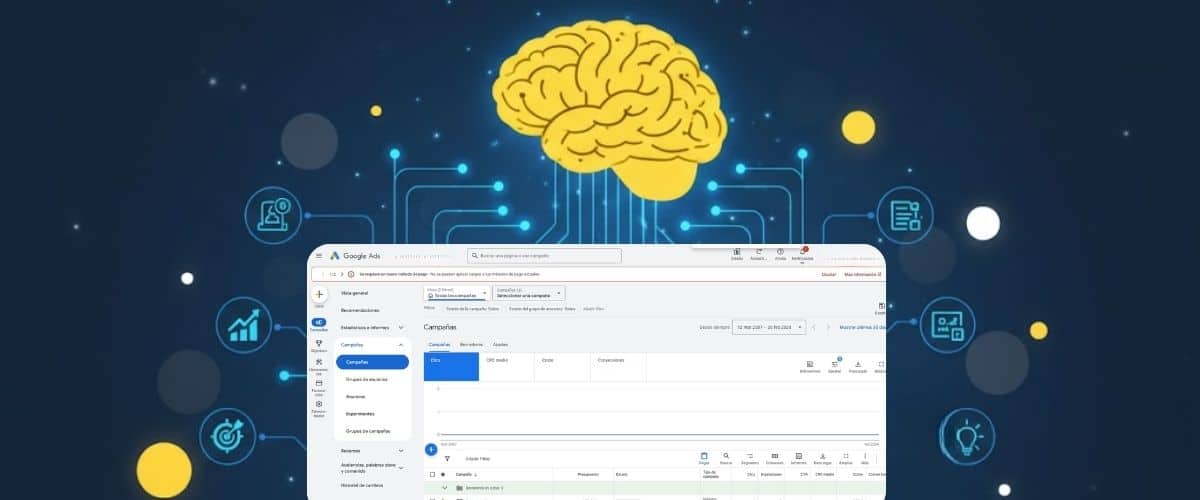Expand Estadísticas e informes section
Viewport: 1200px width, 500px height.
point(400,327)
